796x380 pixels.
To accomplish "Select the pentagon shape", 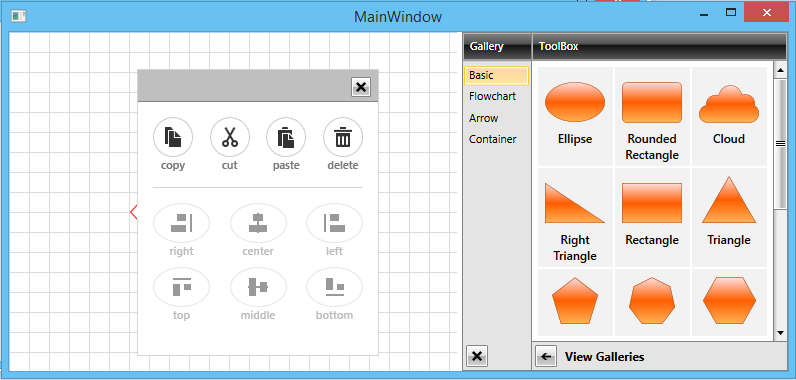I will pyautogui.click(x=575, y=302).
